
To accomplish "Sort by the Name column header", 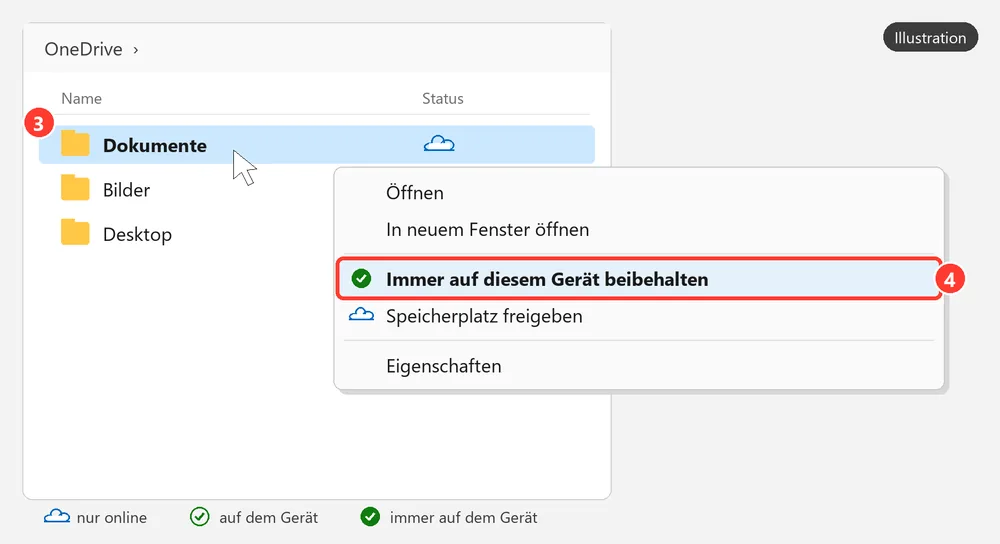I will [x=82, y=98].
